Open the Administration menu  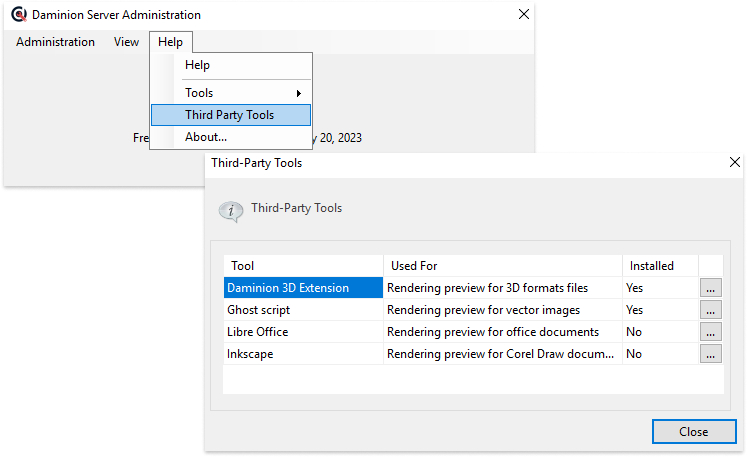55,42
